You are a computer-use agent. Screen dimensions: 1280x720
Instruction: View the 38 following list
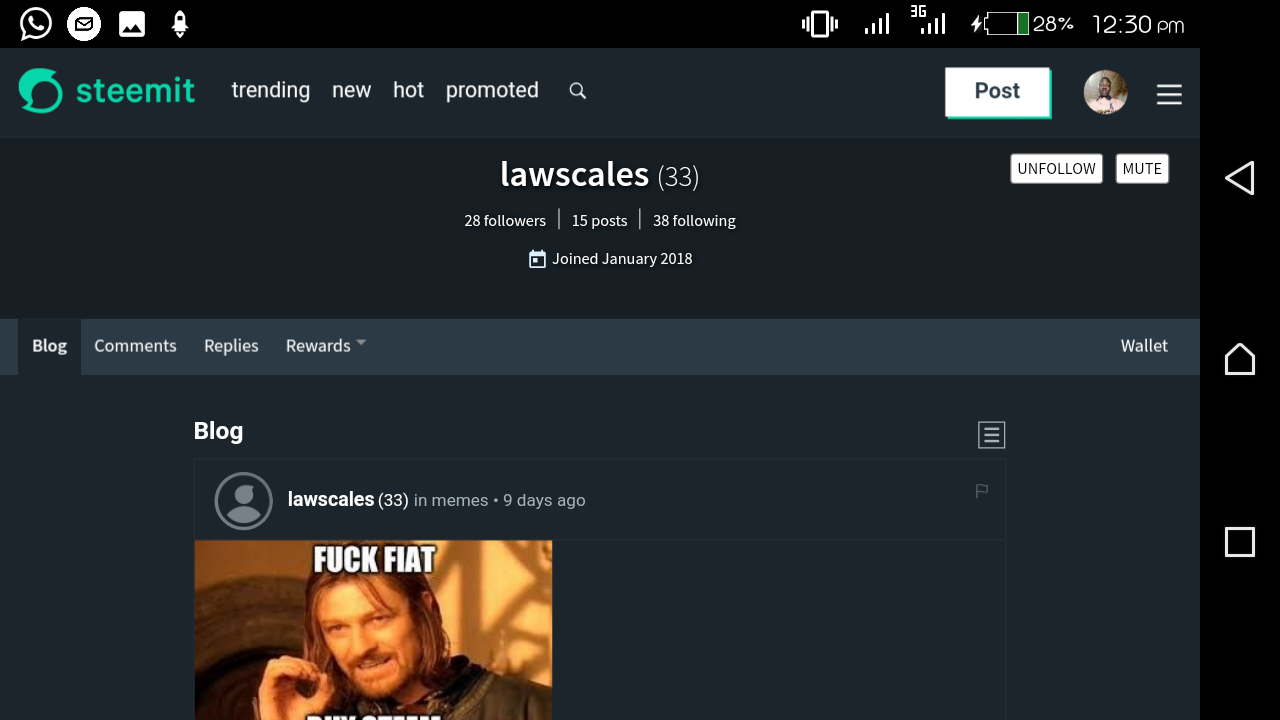694,221
